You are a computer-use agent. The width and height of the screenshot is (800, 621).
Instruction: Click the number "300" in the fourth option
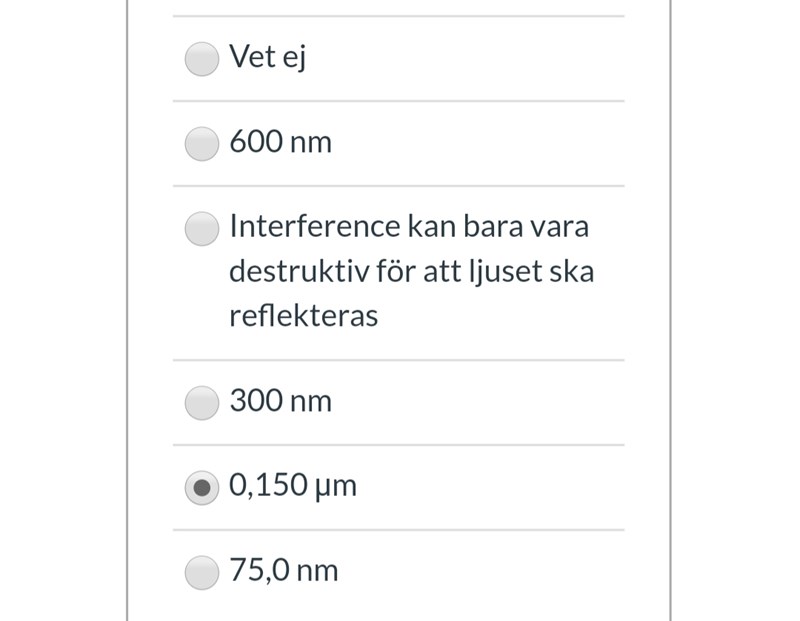pyautogui.click(x=256, y=401)
